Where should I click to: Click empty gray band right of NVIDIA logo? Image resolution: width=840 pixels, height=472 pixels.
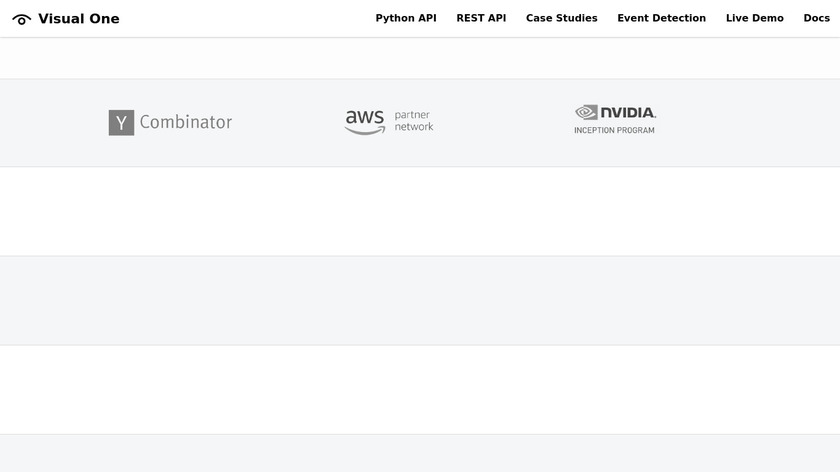coord(750,122)
